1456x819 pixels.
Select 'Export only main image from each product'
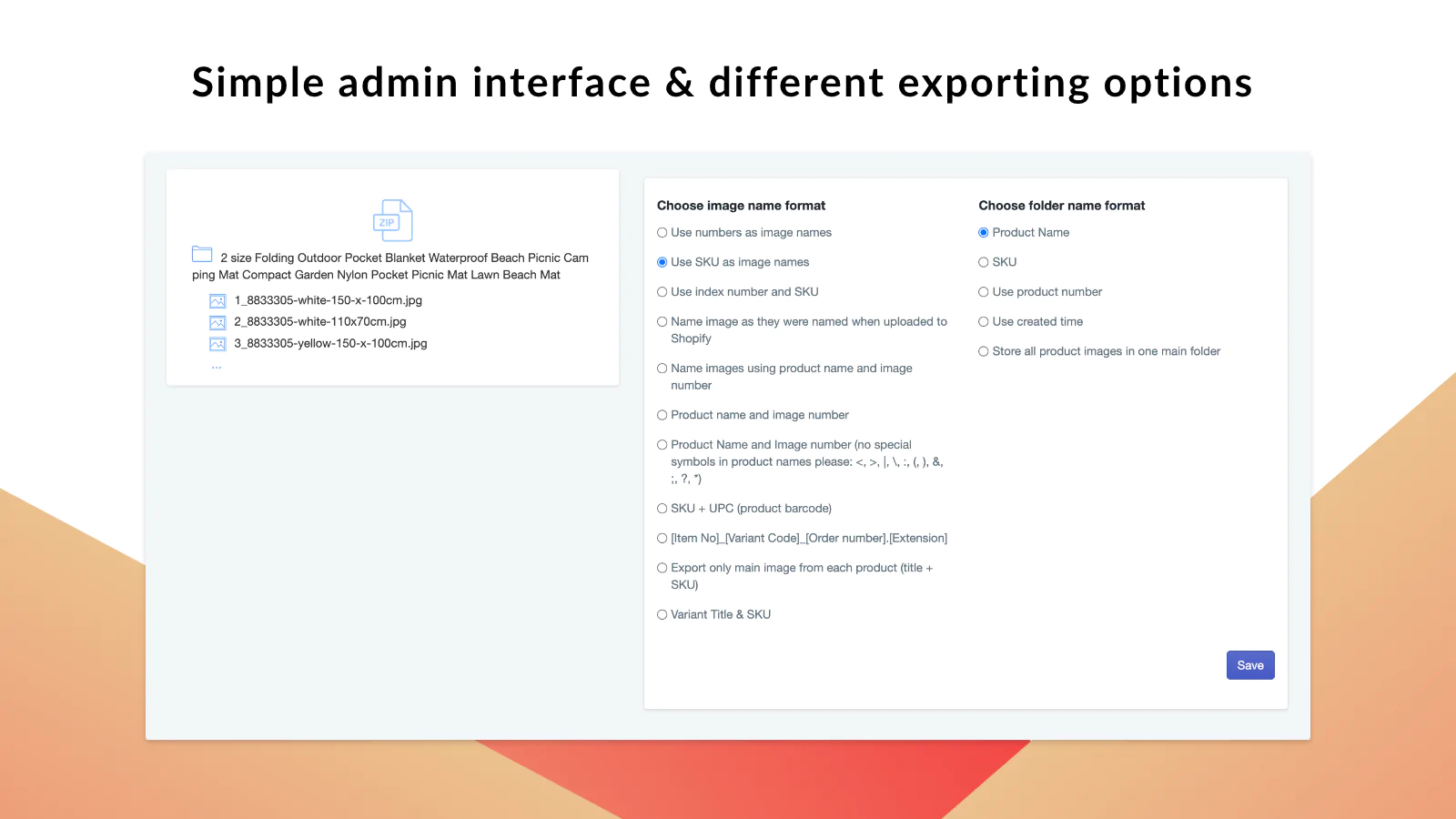(662, 568)
